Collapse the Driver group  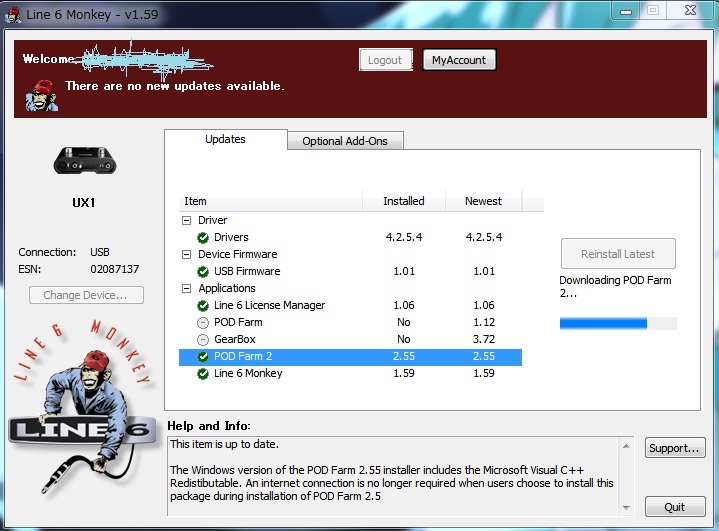[x=186, y=221]
